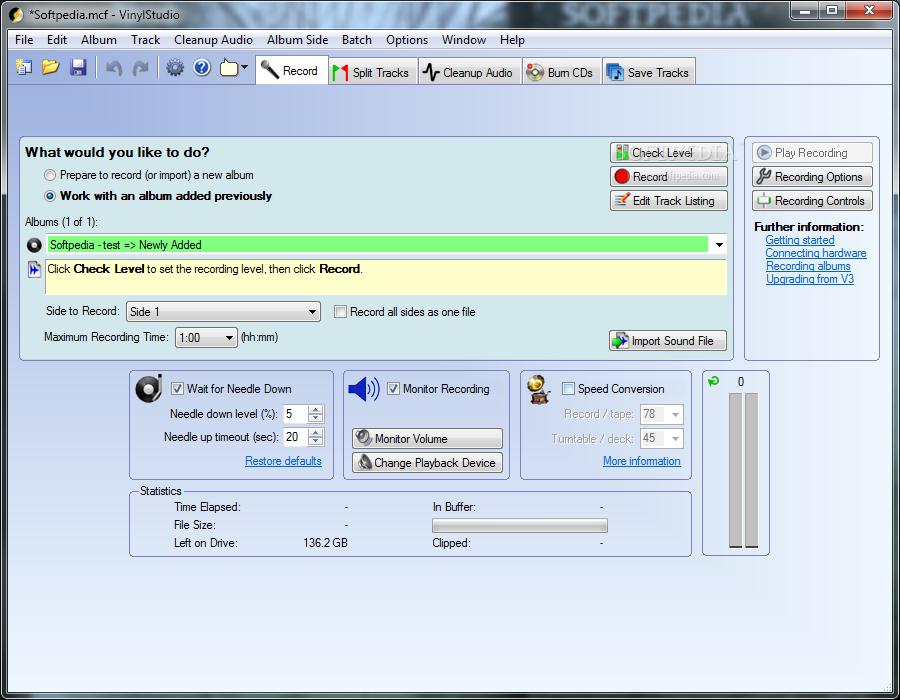The width and height of the screenshot is (900, 700).
Task: Open the Options menu
Action: tap(407, 40)
